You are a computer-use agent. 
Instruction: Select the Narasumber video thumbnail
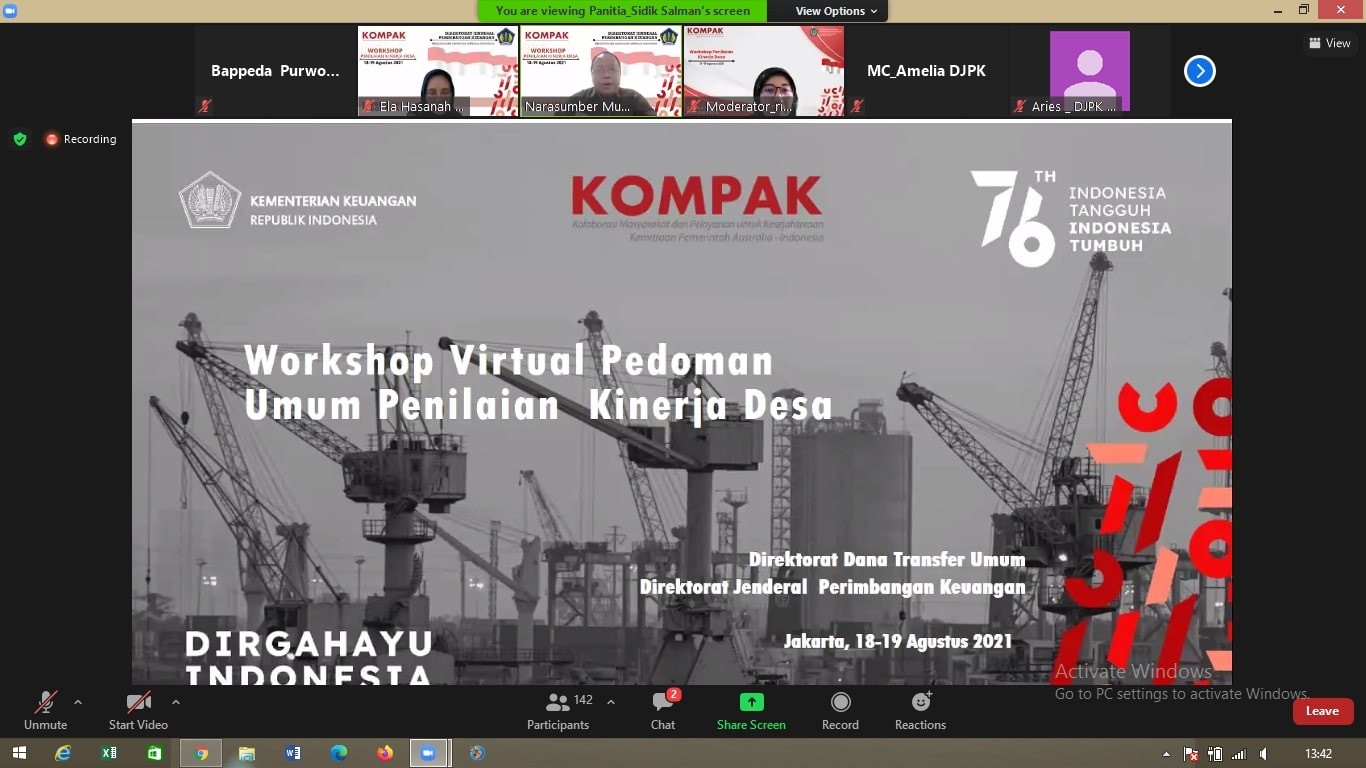[600, 71]
